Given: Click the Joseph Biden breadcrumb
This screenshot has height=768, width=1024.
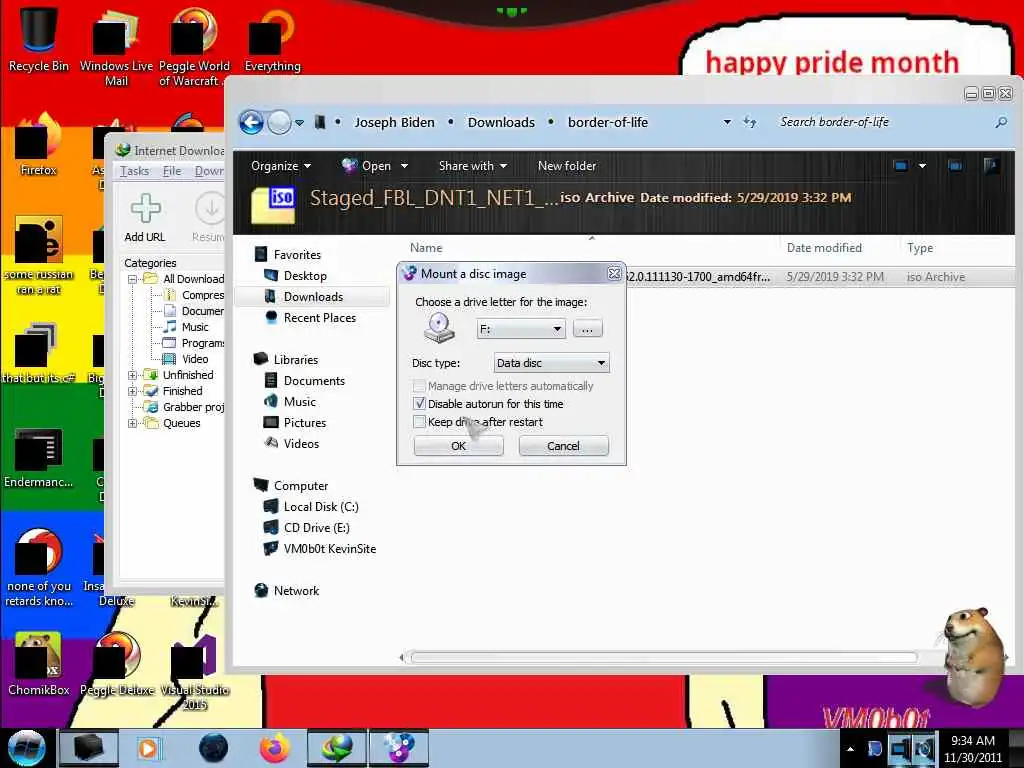Looking at the screenshot, I should click(x=394, y=122).
